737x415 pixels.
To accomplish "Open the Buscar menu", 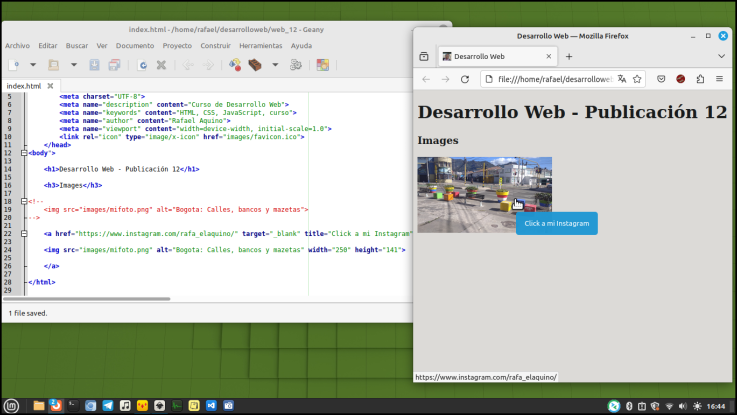I will click(x=77, y=46).
